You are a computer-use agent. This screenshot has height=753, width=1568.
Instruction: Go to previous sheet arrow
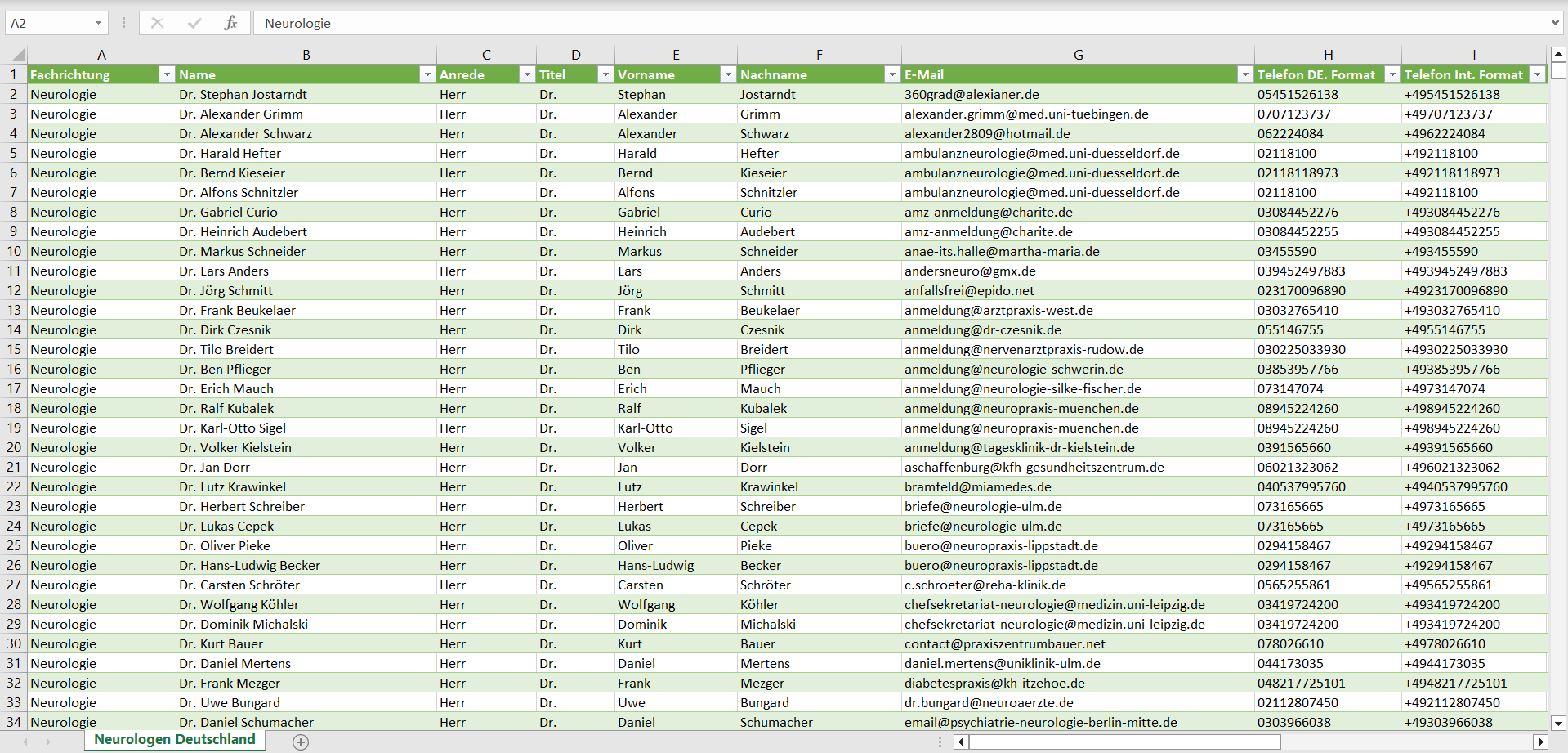pos(25,742)
